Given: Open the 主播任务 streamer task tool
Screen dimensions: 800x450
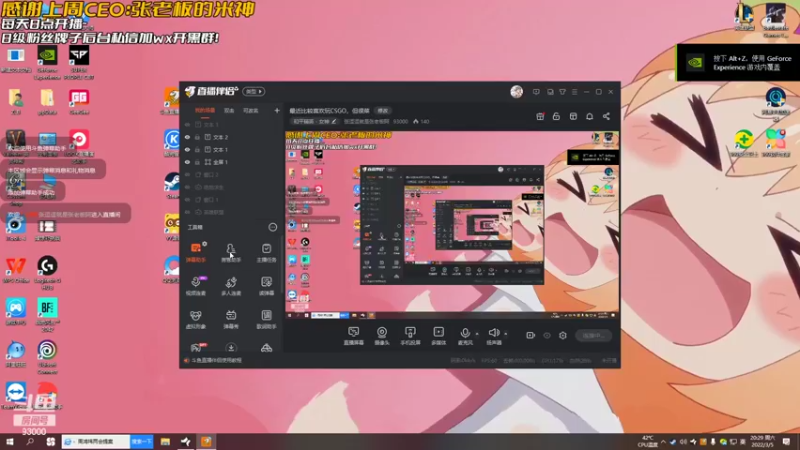Looking at the screenshot, I should click(x=266, y=253).
